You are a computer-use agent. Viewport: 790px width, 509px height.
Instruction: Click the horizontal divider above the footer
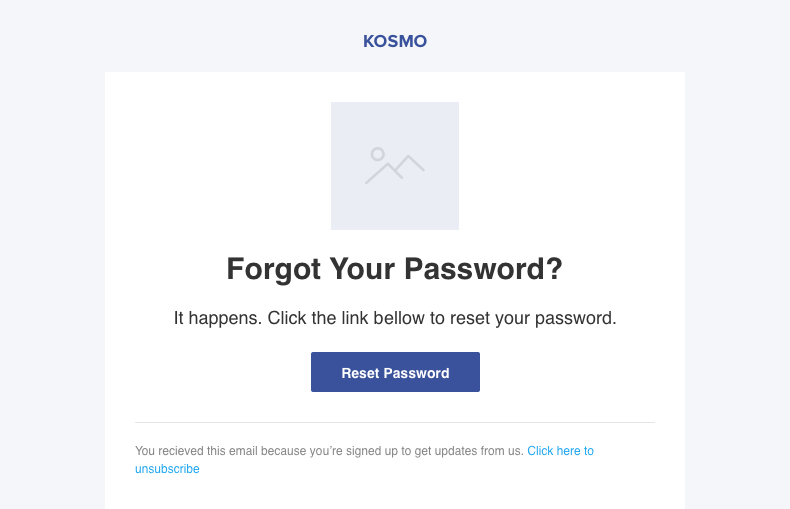395,422
